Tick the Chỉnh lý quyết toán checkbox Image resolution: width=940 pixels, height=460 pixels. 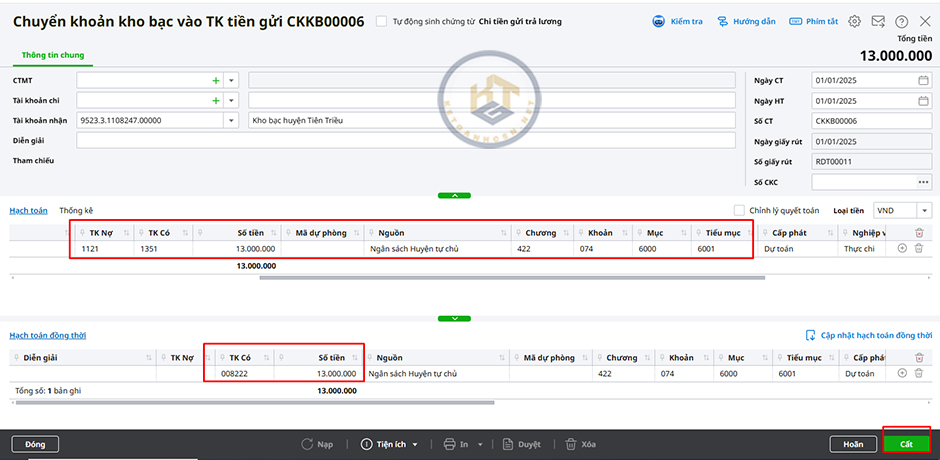coord(739,211)
